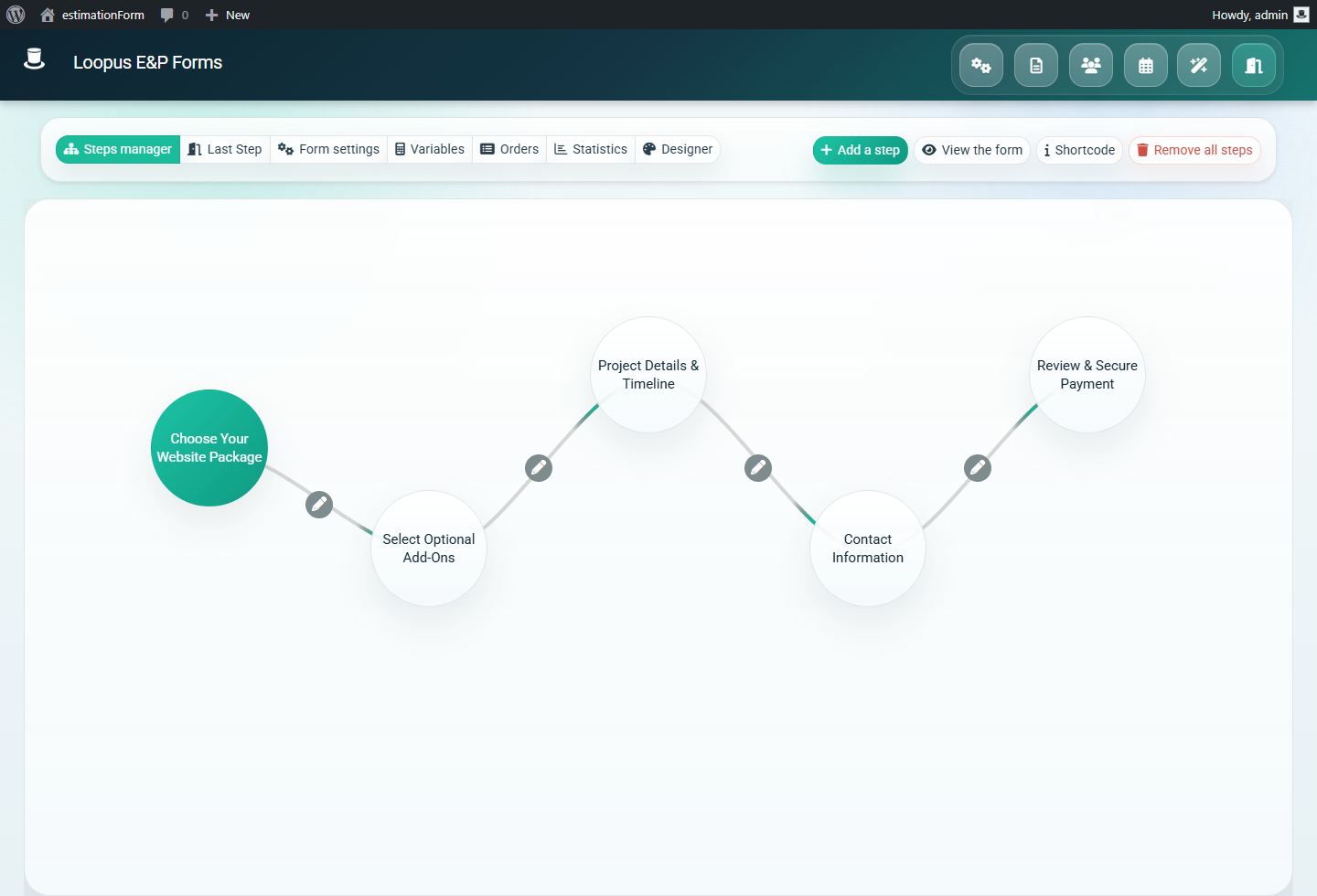Click Remove all steps button
This screenshot has width=1317, height=896.
click(x=1194, y=150)
